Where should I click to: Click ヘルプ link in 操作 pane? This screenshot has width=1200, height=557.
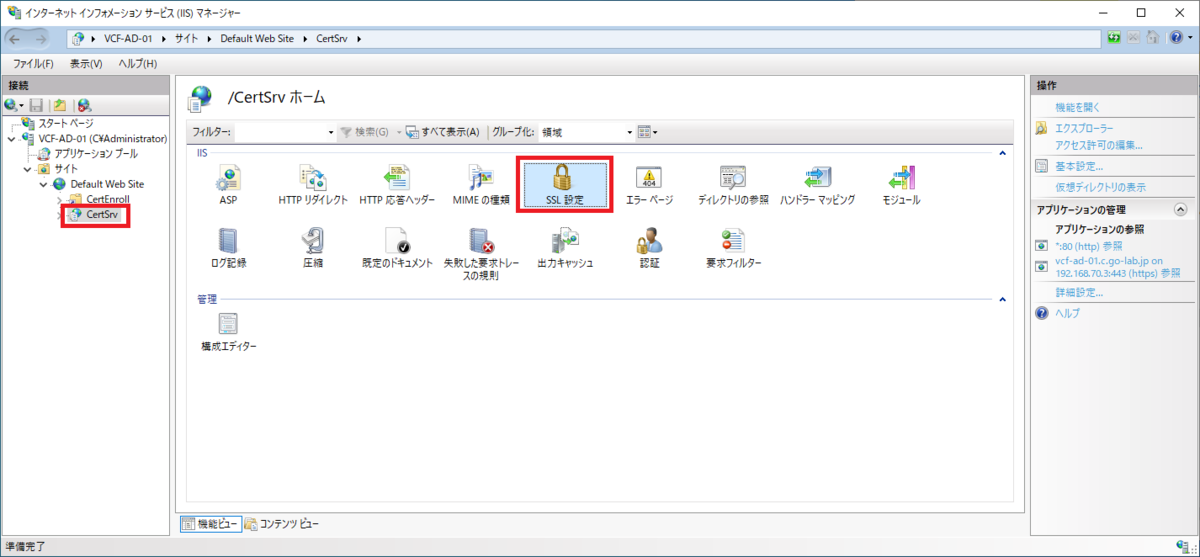pyautogui.click(x=1067, y=314)
